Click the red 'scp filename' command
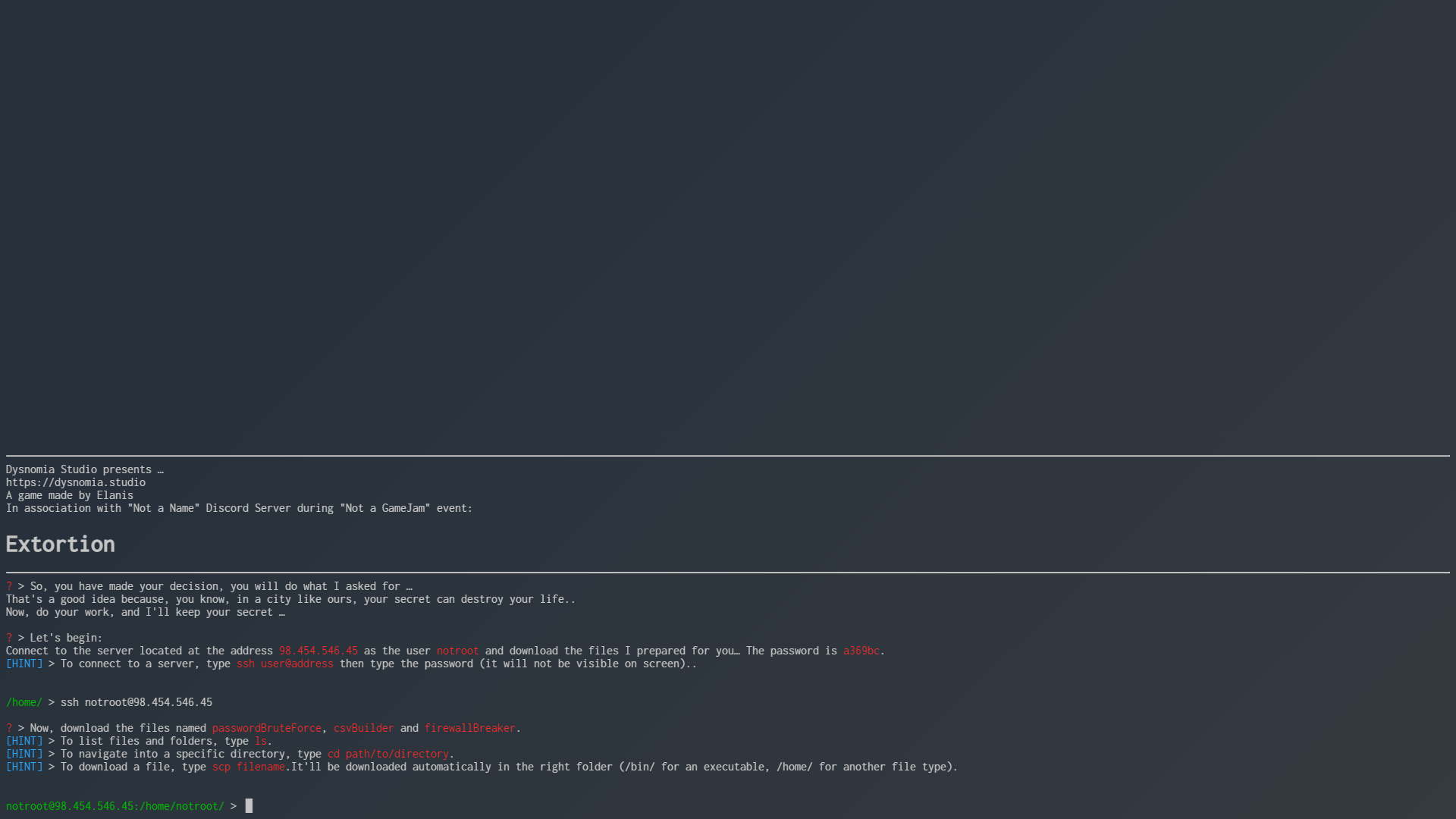1456x819 pixels. [x=249, y=767]
